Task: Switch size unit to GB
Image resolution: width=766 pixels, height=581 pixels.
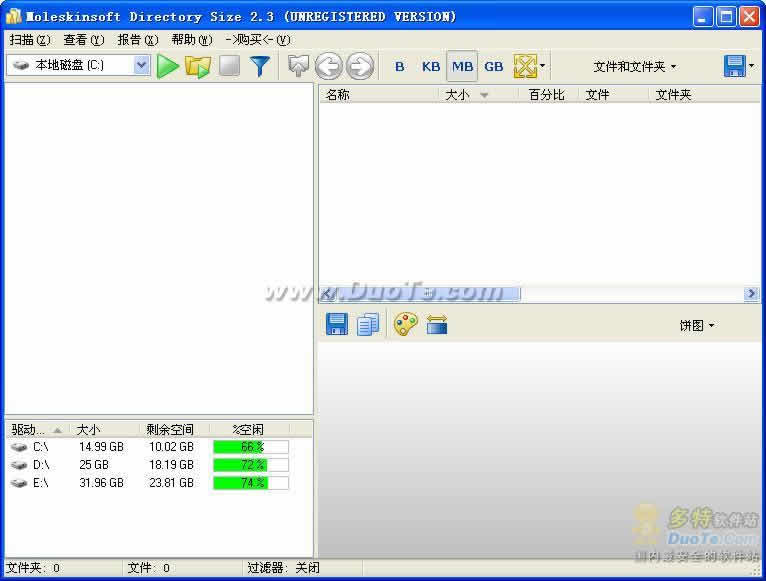Action: (493, 66)
